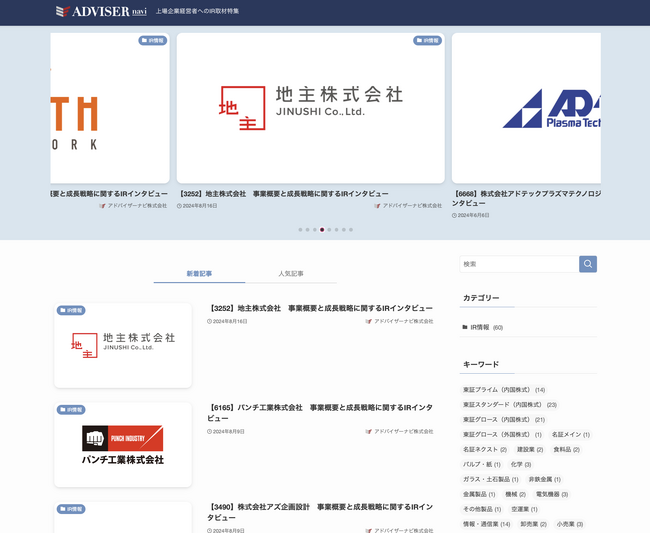Click IR情報 badge on 地主株式会社 list thumbnail

click(71, 311)
